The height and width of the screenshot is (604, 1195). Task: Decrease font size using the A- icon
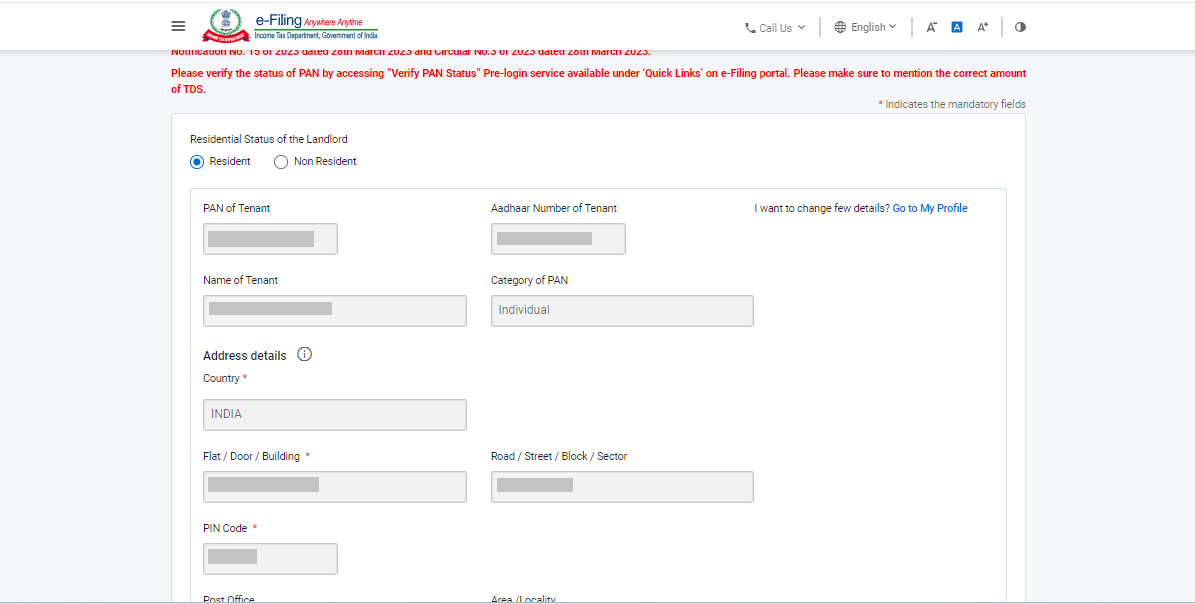931,27
